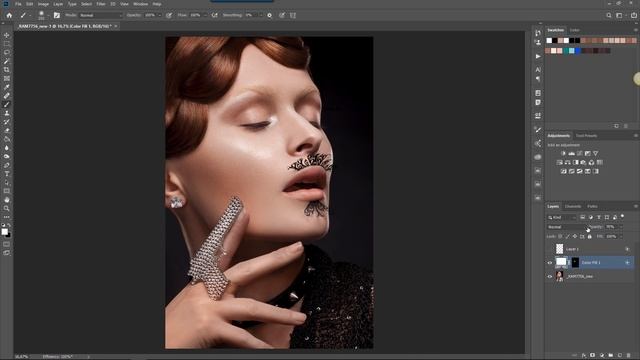Select the Hand tool
This screenshot has width=640, height=360.
point(7,200)
